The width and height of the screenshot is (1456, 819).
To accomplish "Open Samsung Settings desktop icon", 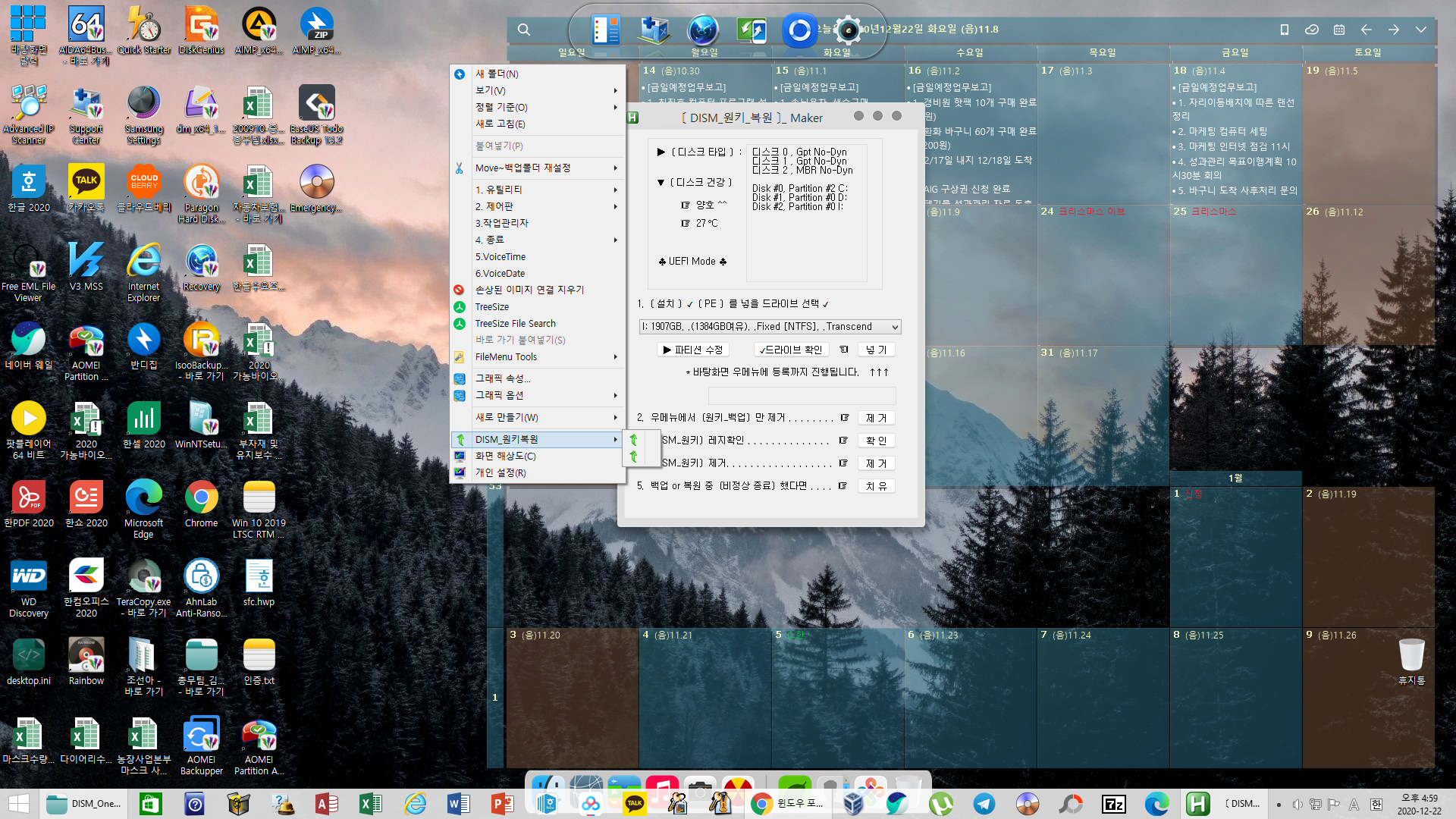I will tap(143, 114).
